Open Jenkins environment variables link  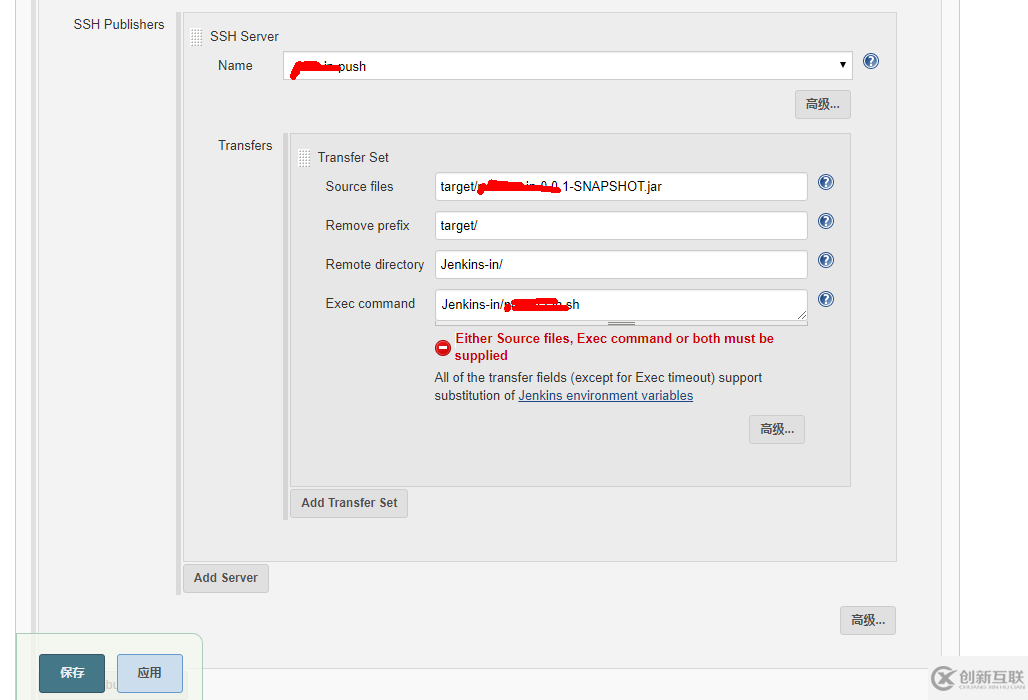(606, 395)
